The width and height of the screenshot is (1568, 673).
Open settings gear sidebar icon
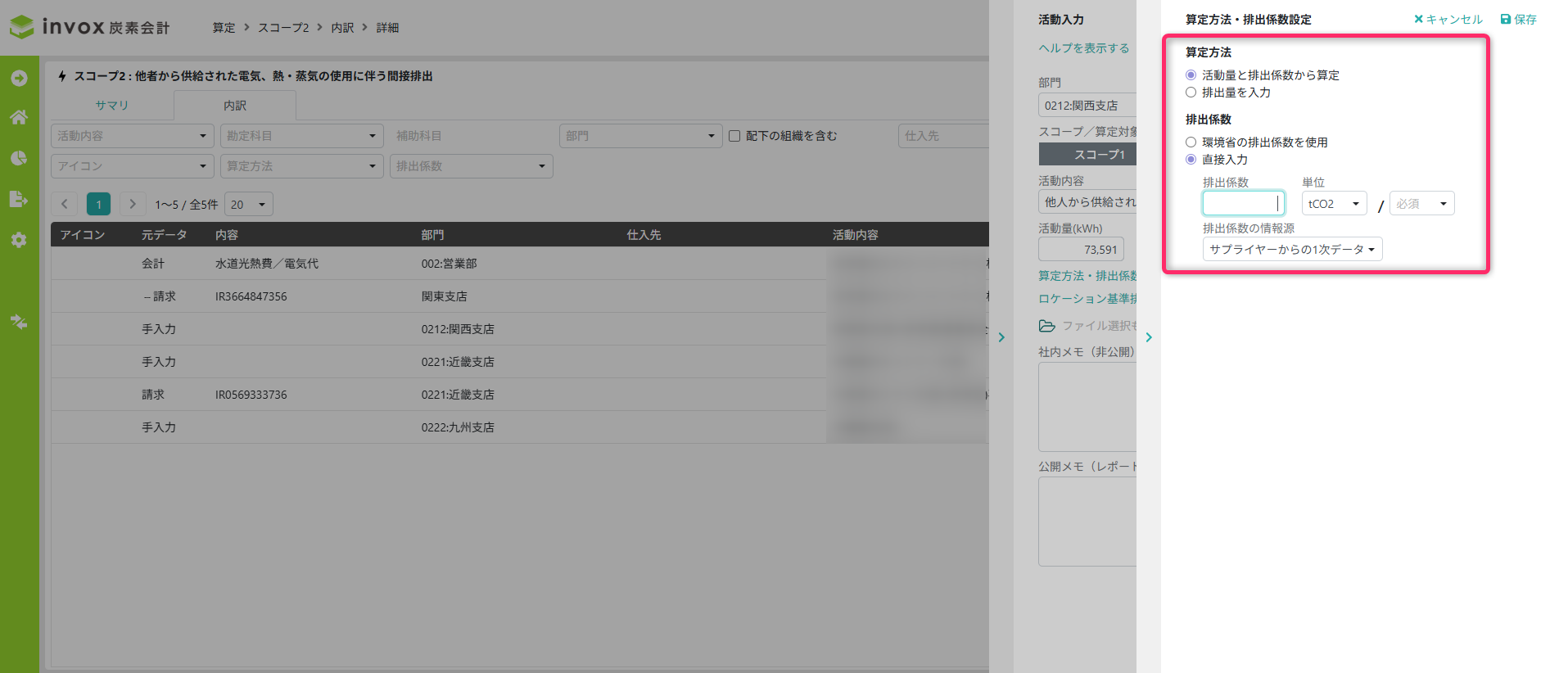coord(19,240)
